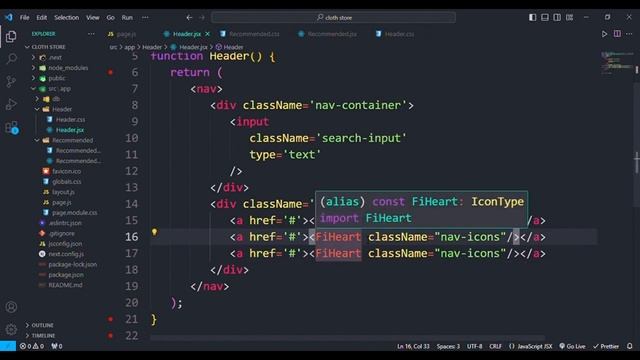Click the Prettier status item
This screenshot has height=360, width=640.
coord(606,346)
